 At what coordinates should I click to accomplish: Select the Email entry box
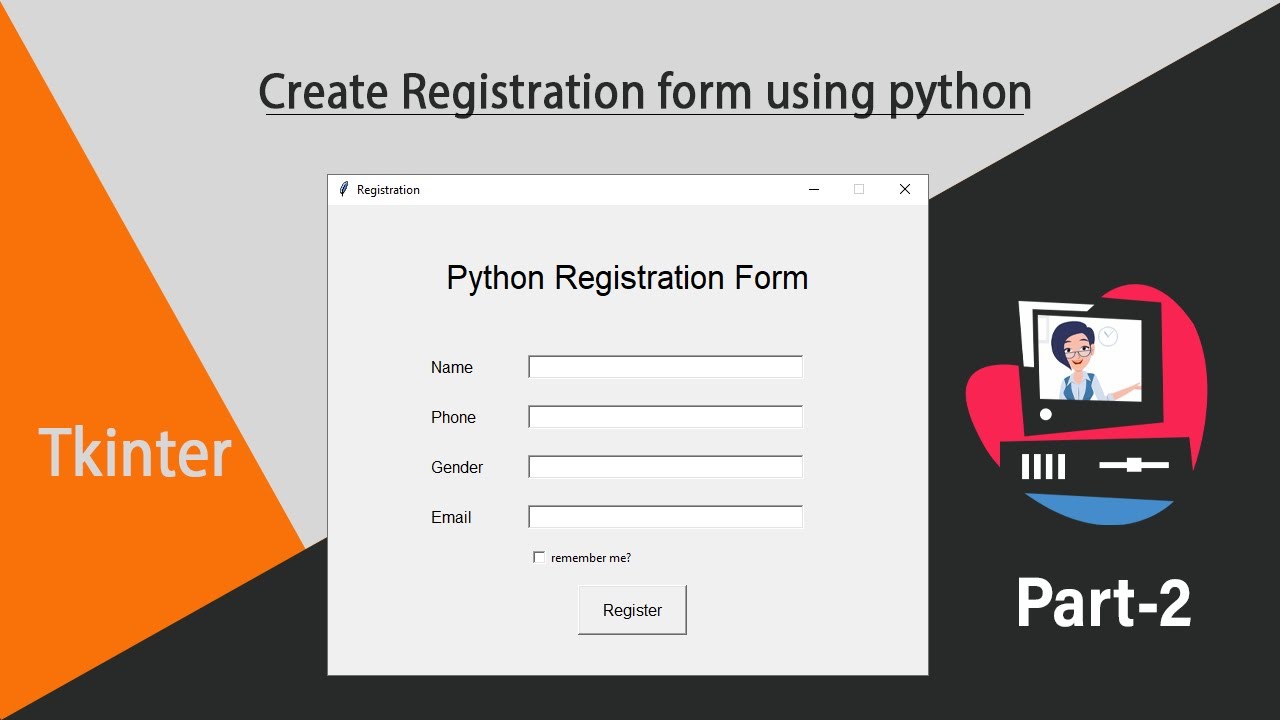(665, 517)
